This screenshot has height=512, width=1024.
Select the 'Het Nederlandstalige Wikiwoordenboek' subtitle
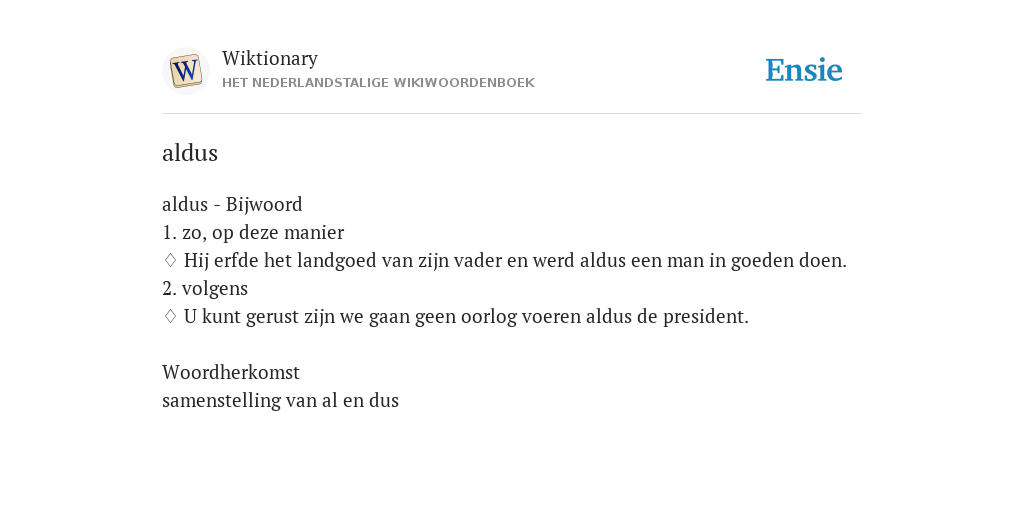tap(378, 83)
